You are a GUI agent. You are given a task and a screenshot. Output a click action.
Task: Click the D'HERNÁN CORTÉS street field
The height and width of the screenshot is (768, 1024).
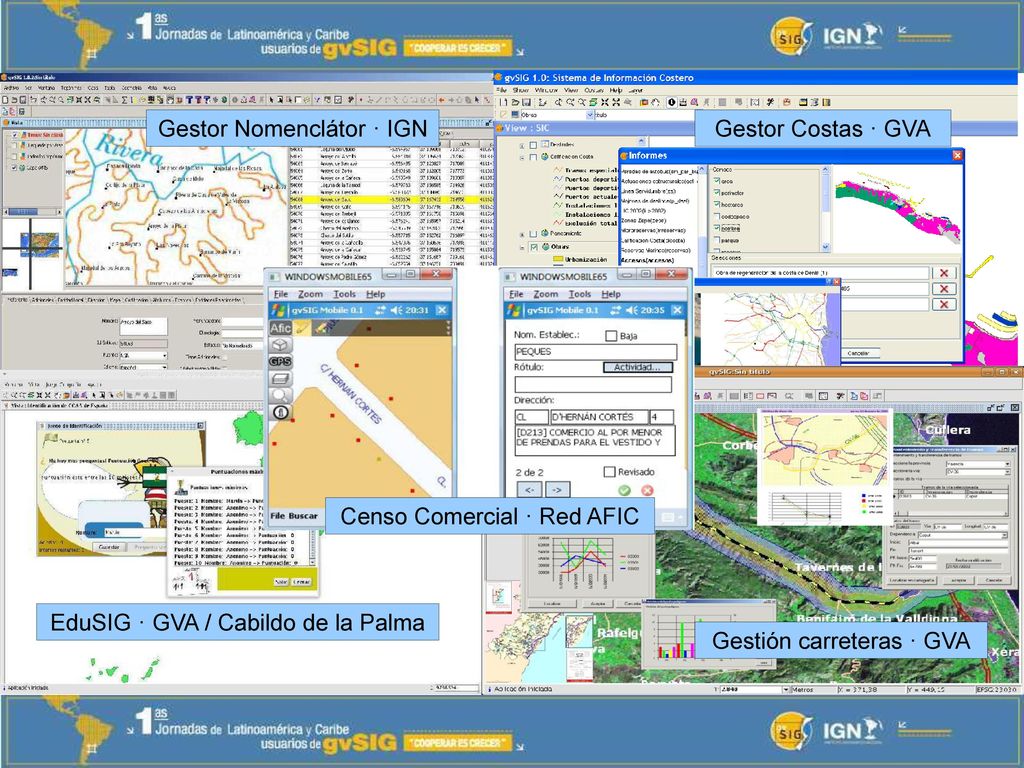click(x=599, y=417)
